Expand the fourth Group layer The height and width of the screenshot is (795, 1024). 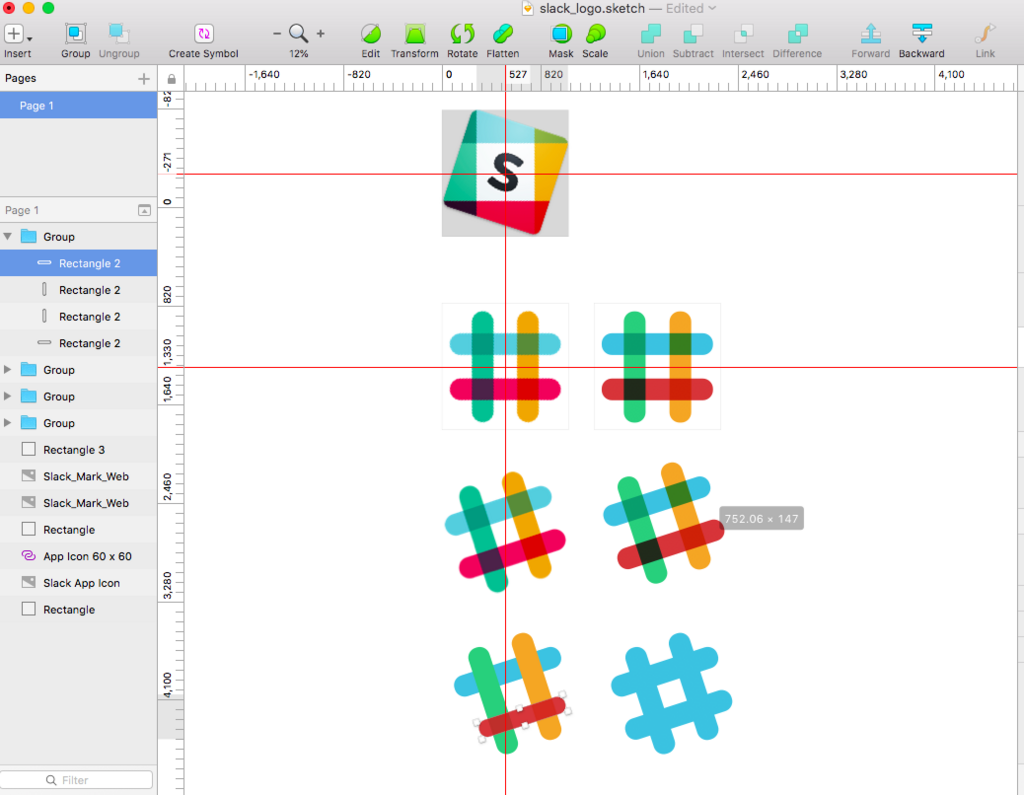8,423
